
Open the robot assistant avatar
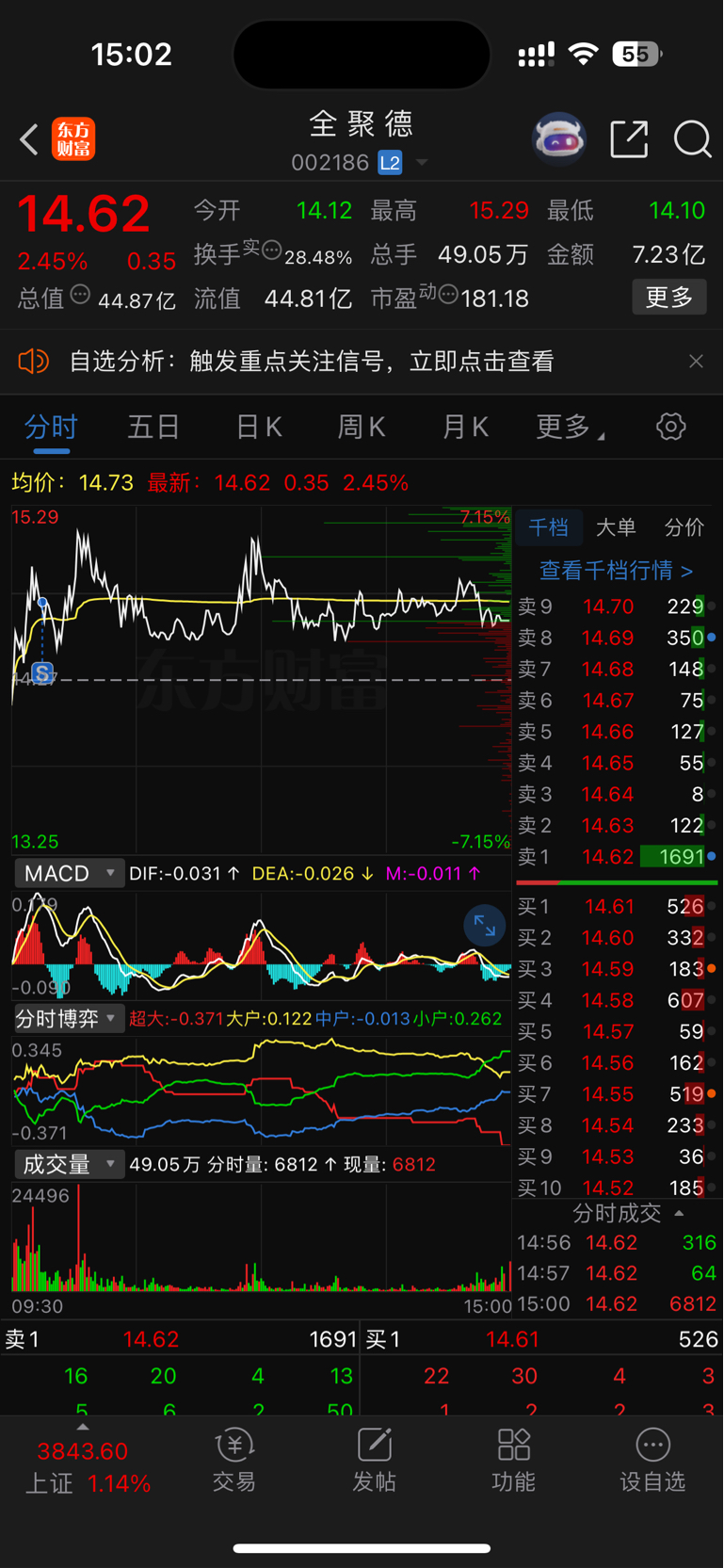tap(559, 139)
